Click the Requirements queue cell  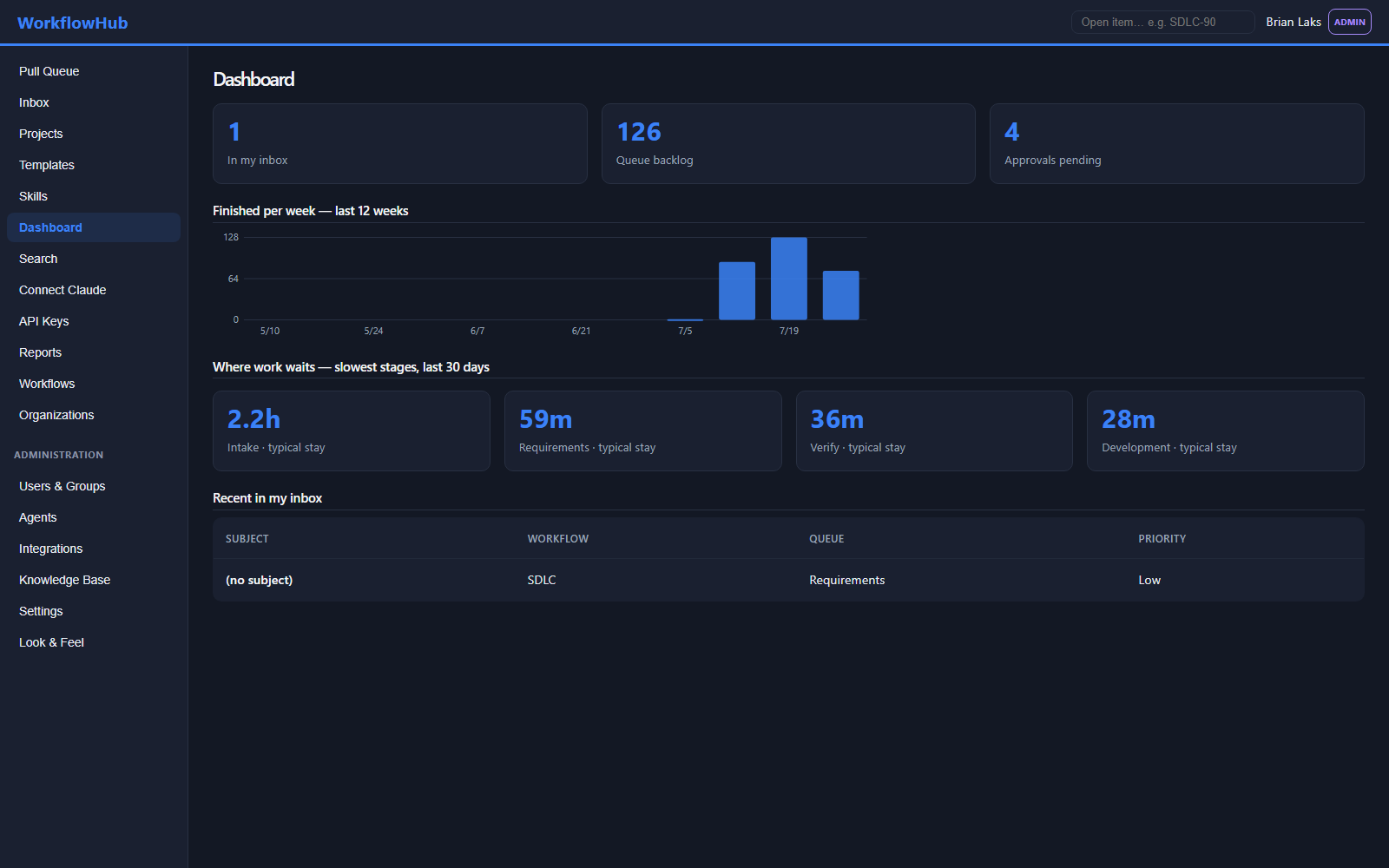[x=847, y=580]
